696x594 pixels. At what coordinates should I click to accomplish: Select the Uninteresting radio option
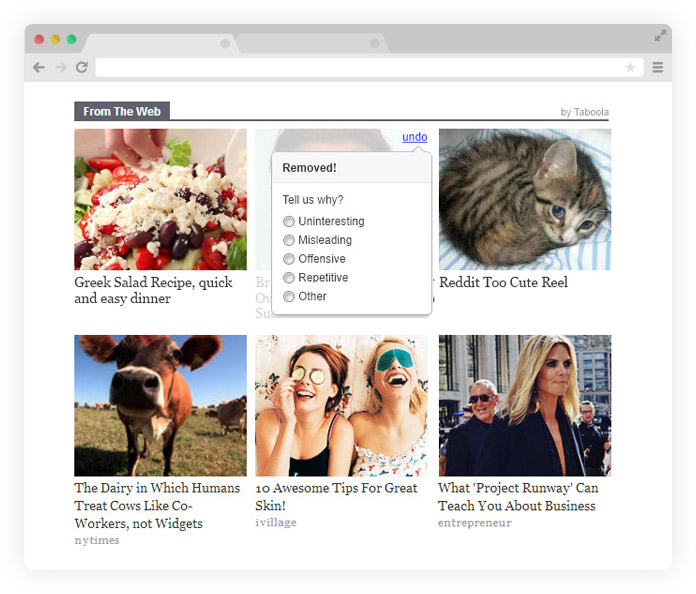[x=289, y=222]
